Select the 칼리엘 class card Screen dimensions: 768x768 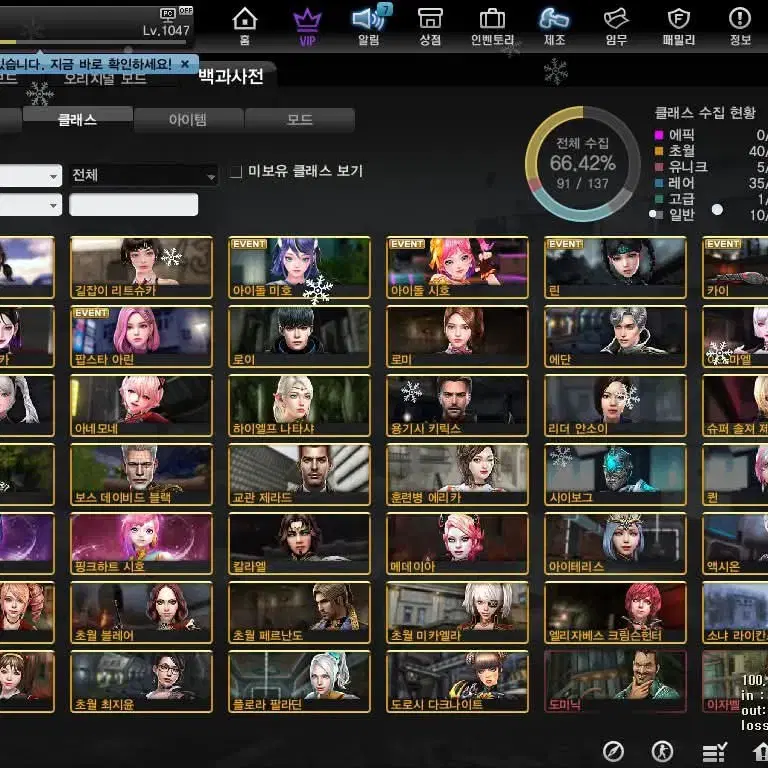(299, 544)
